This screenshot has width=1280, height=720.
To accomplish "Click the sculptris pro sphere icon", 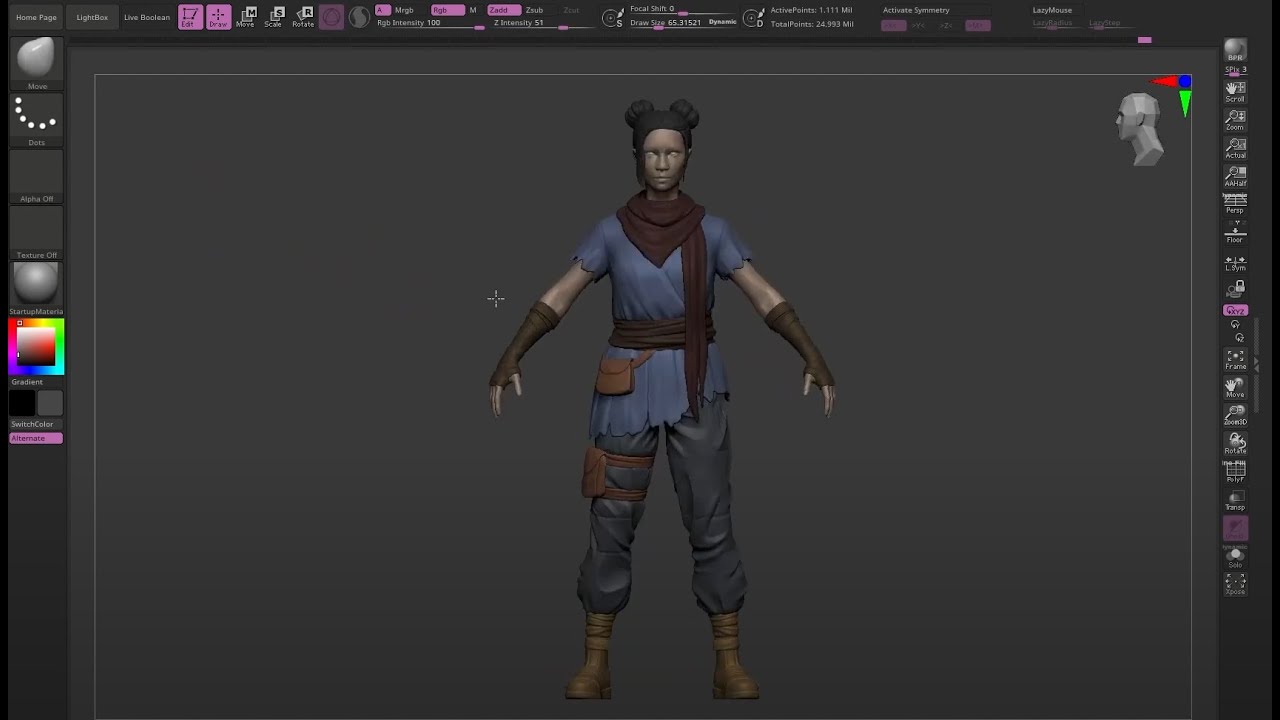I will click(x=359, y=17).
